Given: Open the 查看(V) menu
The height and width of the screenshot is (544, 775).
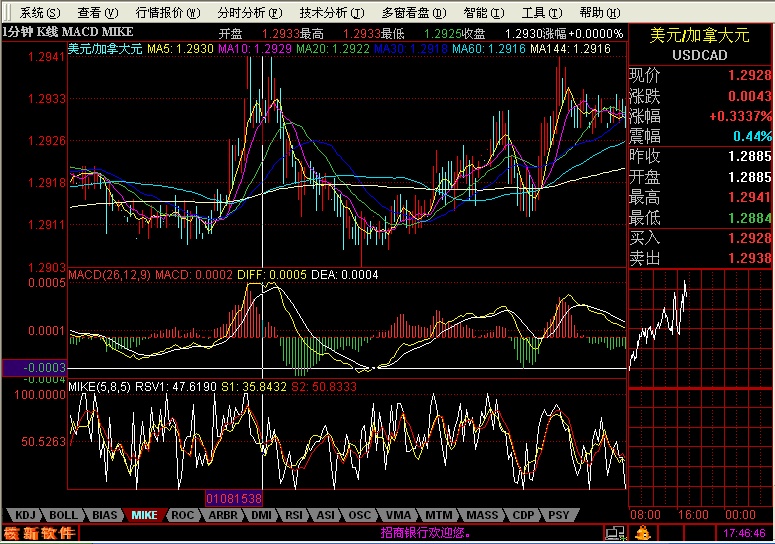Looking at the screenshot, I should point(97,12).
